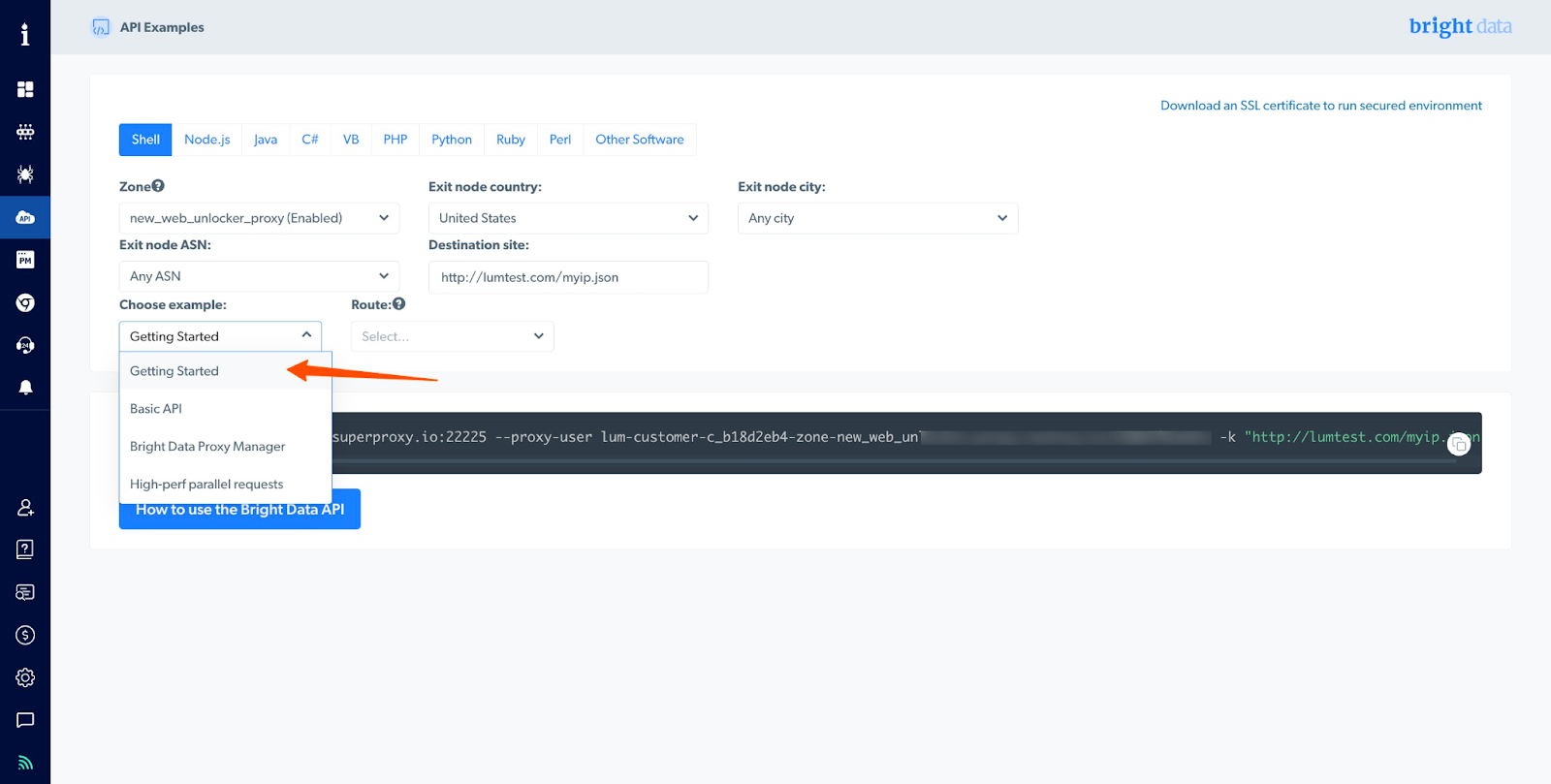Open the Zone dropdown
This screenshot has height=784, width=1551.
click(x=259, y=218)
